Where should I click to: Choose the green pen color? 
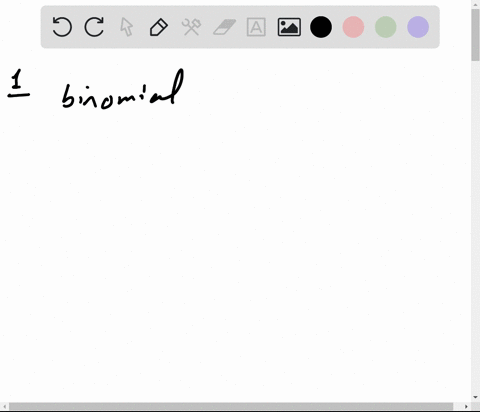[x=386, y=27]
